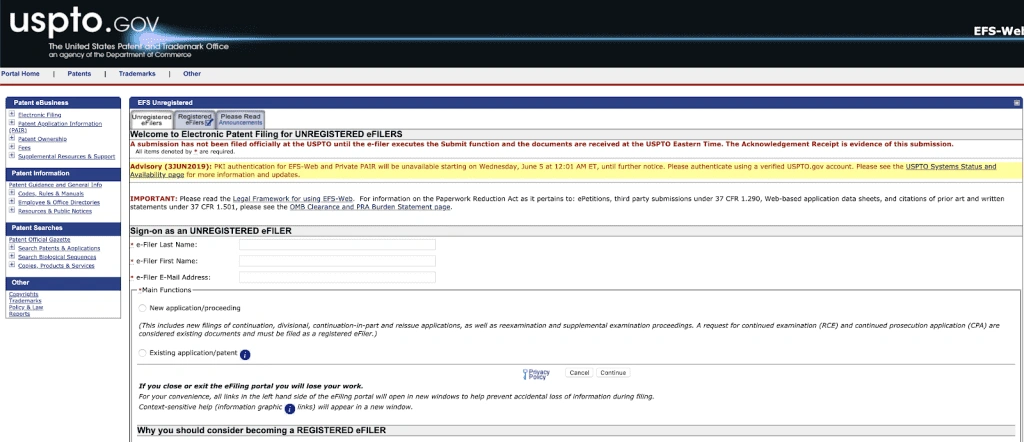Expand the Supplemental Resources & Support node
1024x442 pixels.
coord(12,156)
